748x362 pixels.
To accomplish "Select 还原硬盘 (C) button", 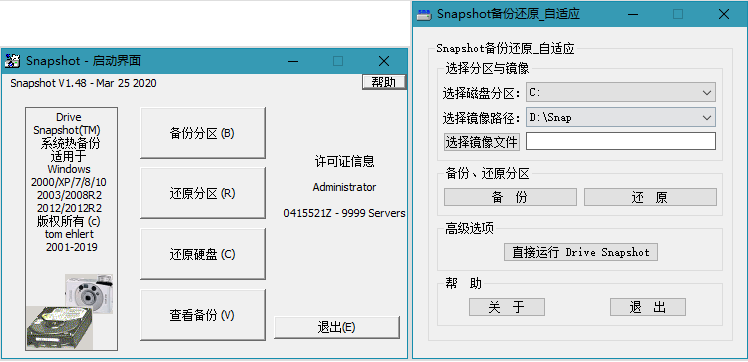I will (203, 254).
